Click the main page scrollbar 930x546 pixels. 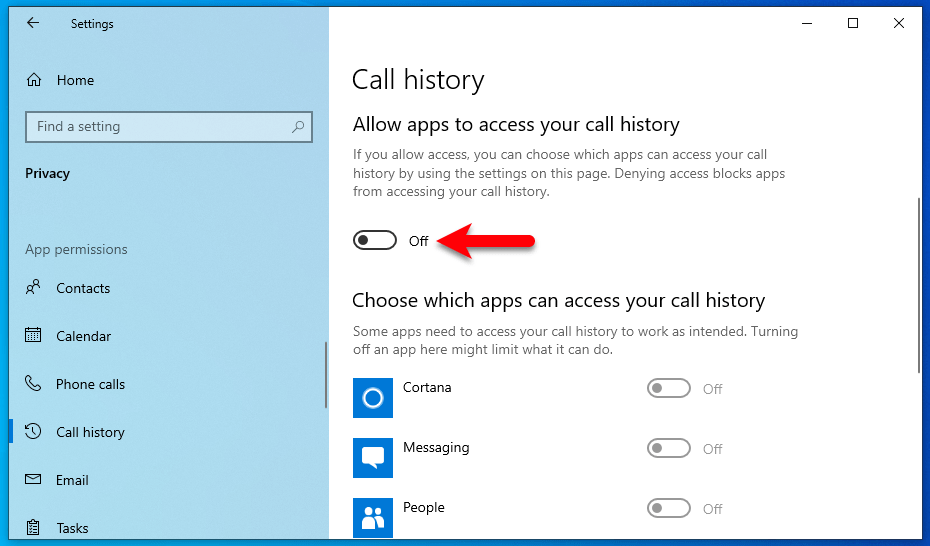(919, 285)
